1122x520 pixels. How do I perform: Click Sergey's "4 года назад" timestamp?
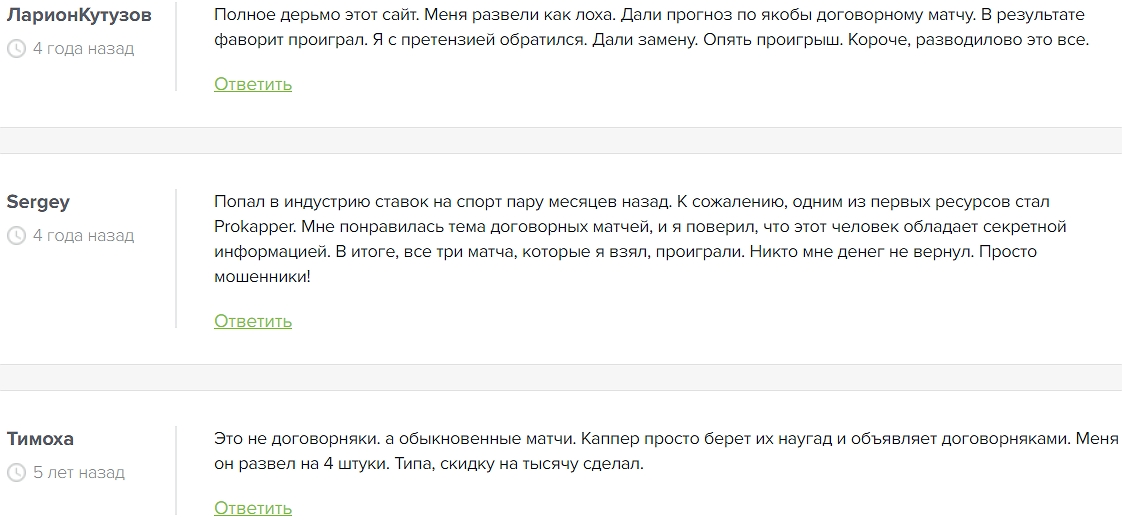coord(83,236)
